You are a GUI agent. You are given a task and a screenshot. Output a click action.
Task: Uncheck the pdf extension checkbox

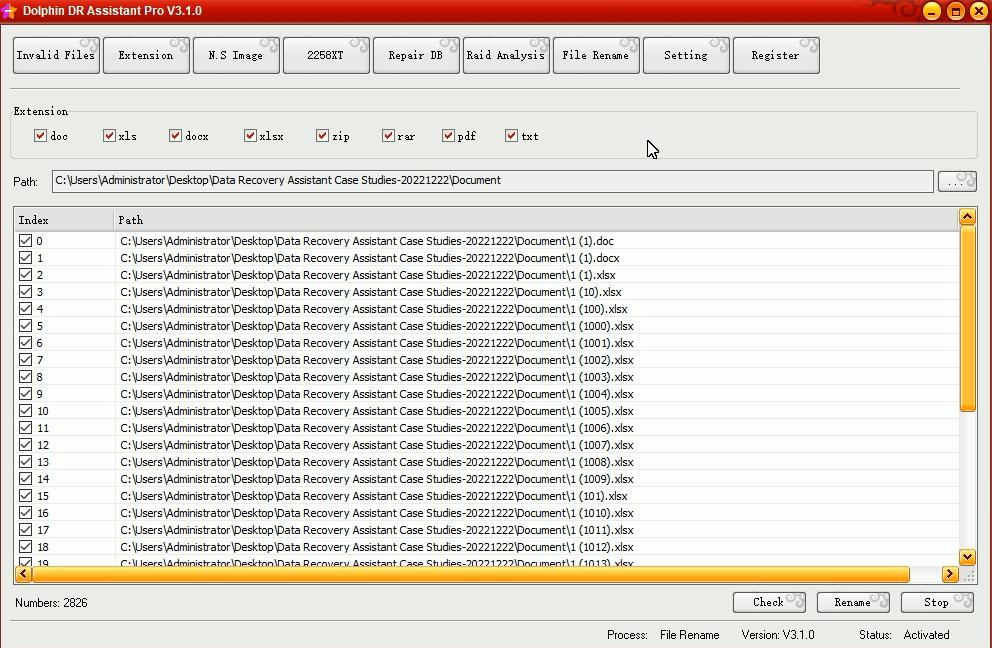pos(449,135)
